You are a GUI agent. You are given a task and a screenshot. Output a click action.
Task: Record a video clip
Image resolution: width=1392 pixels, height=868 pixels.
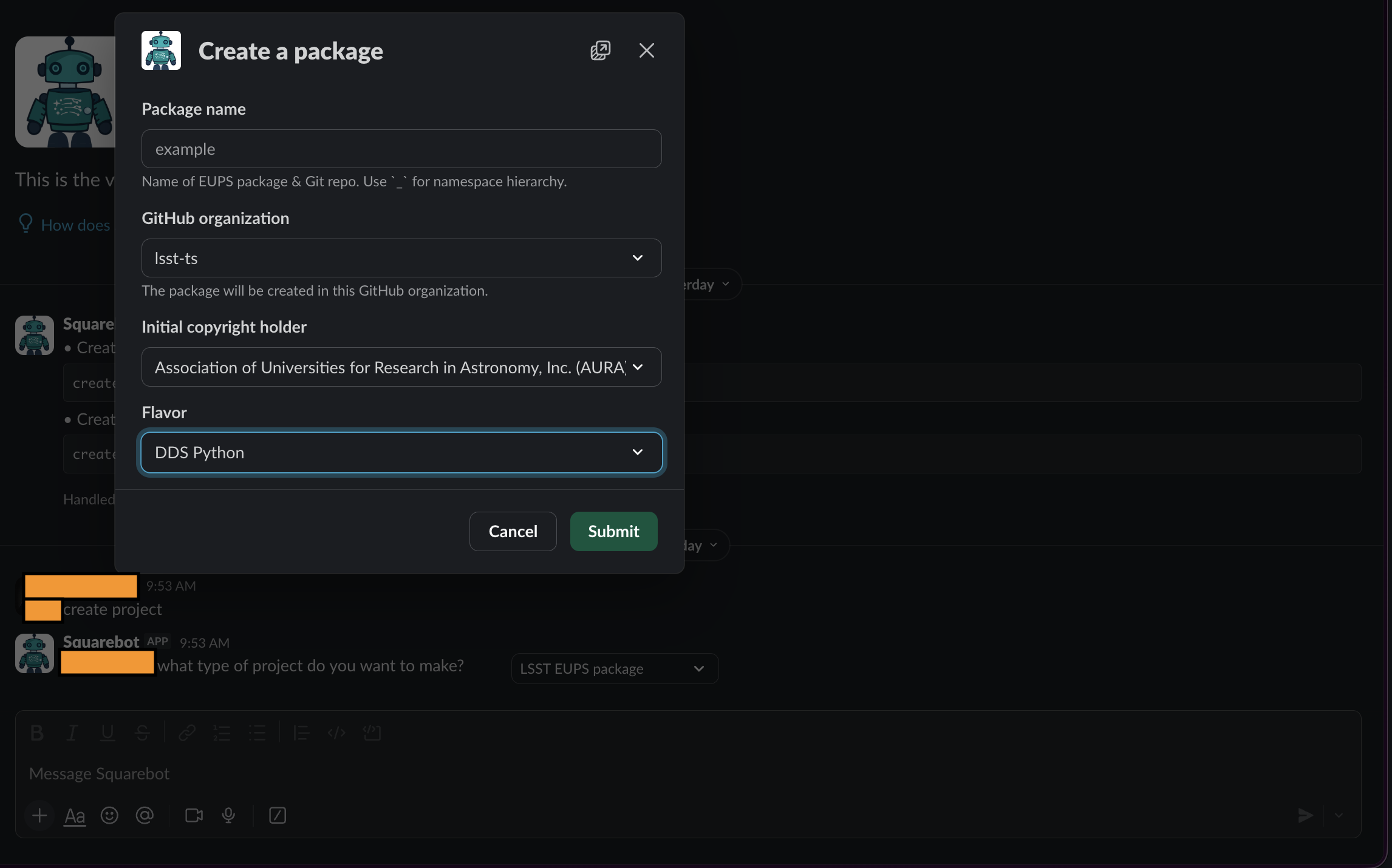point(194,815)
